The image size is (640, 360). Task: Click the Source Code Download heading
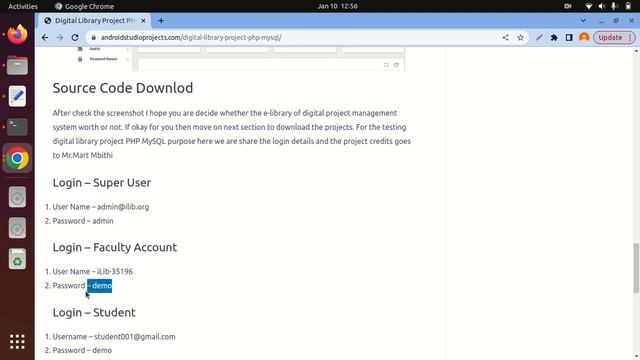(123, 88)
